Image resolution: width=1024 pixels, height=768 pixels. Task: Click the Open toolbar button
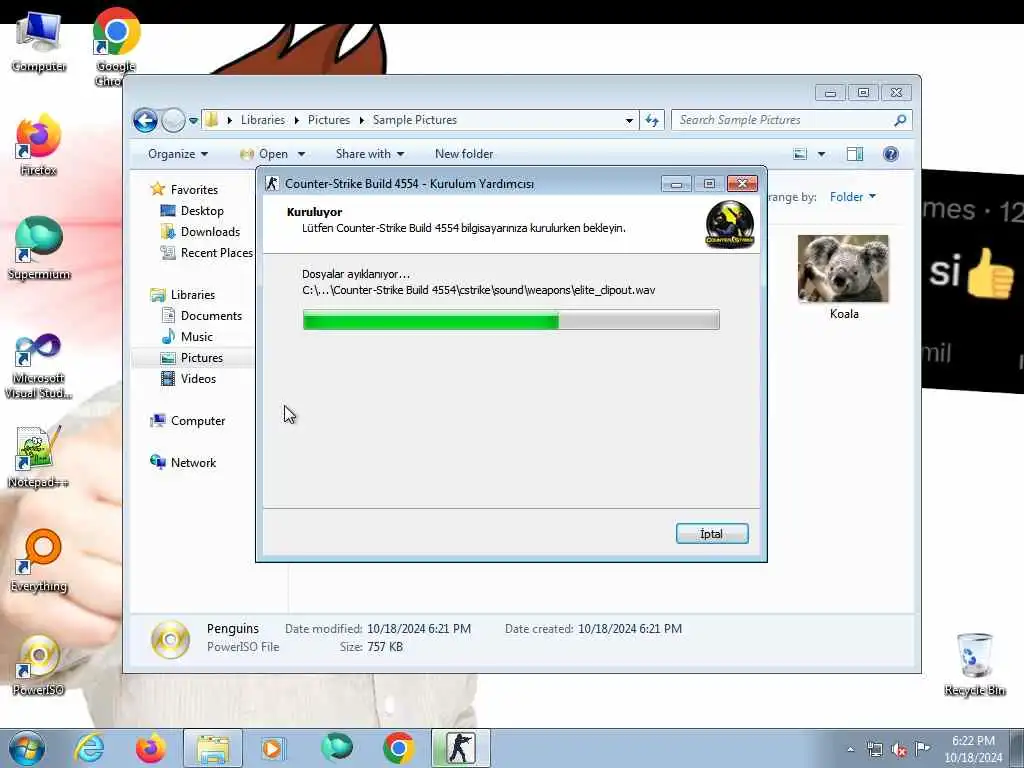coord(264,154)
